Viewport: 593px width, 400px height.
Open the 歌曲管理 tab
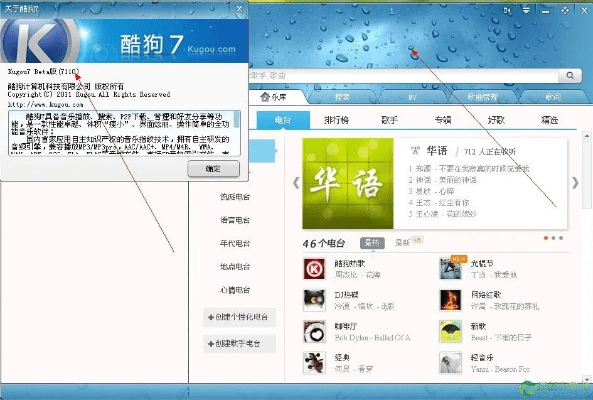(482, 97)
